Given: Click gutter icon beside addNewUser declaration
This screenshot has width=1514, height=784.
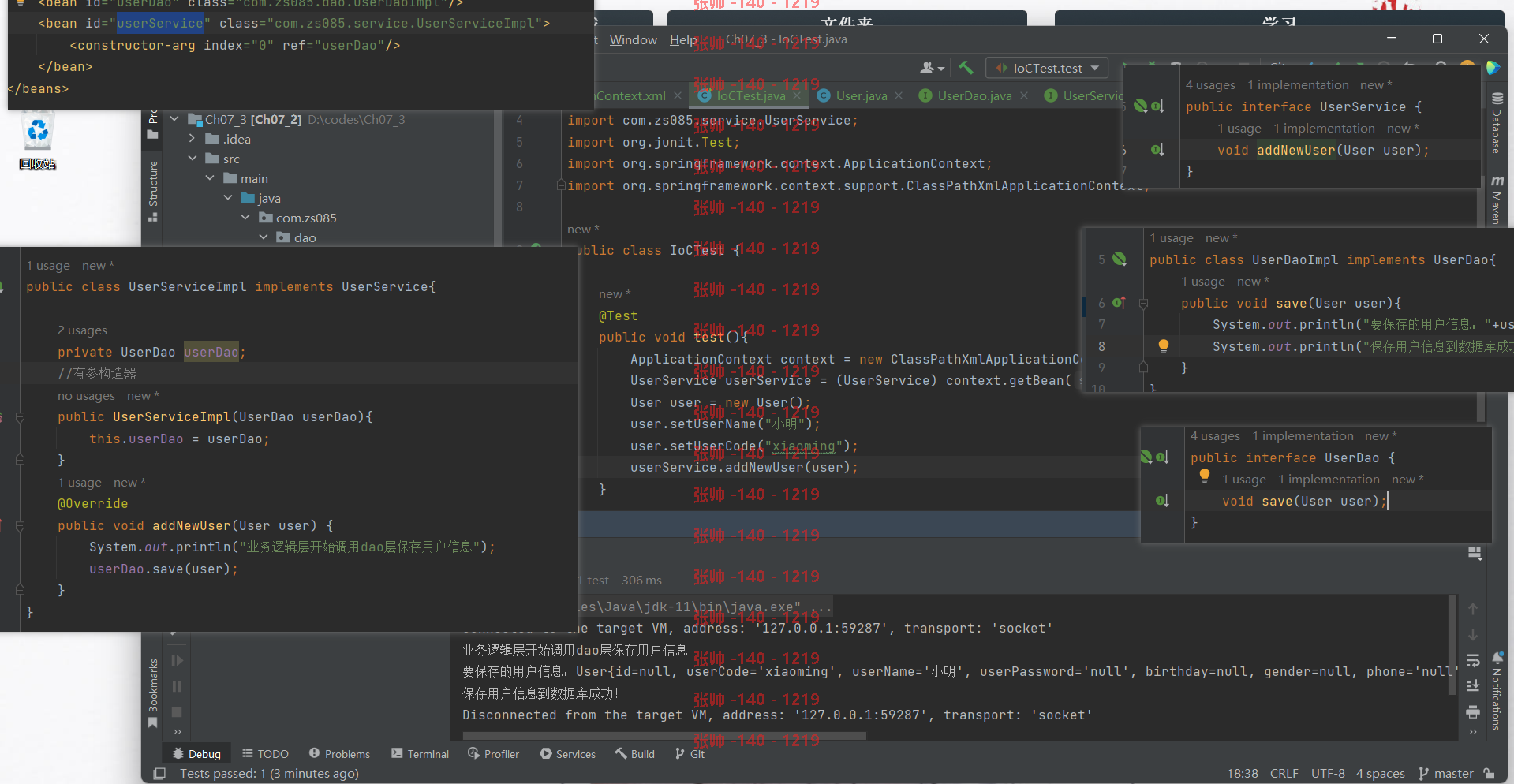Looking at the screenshot, I should tap(1157, 150).
